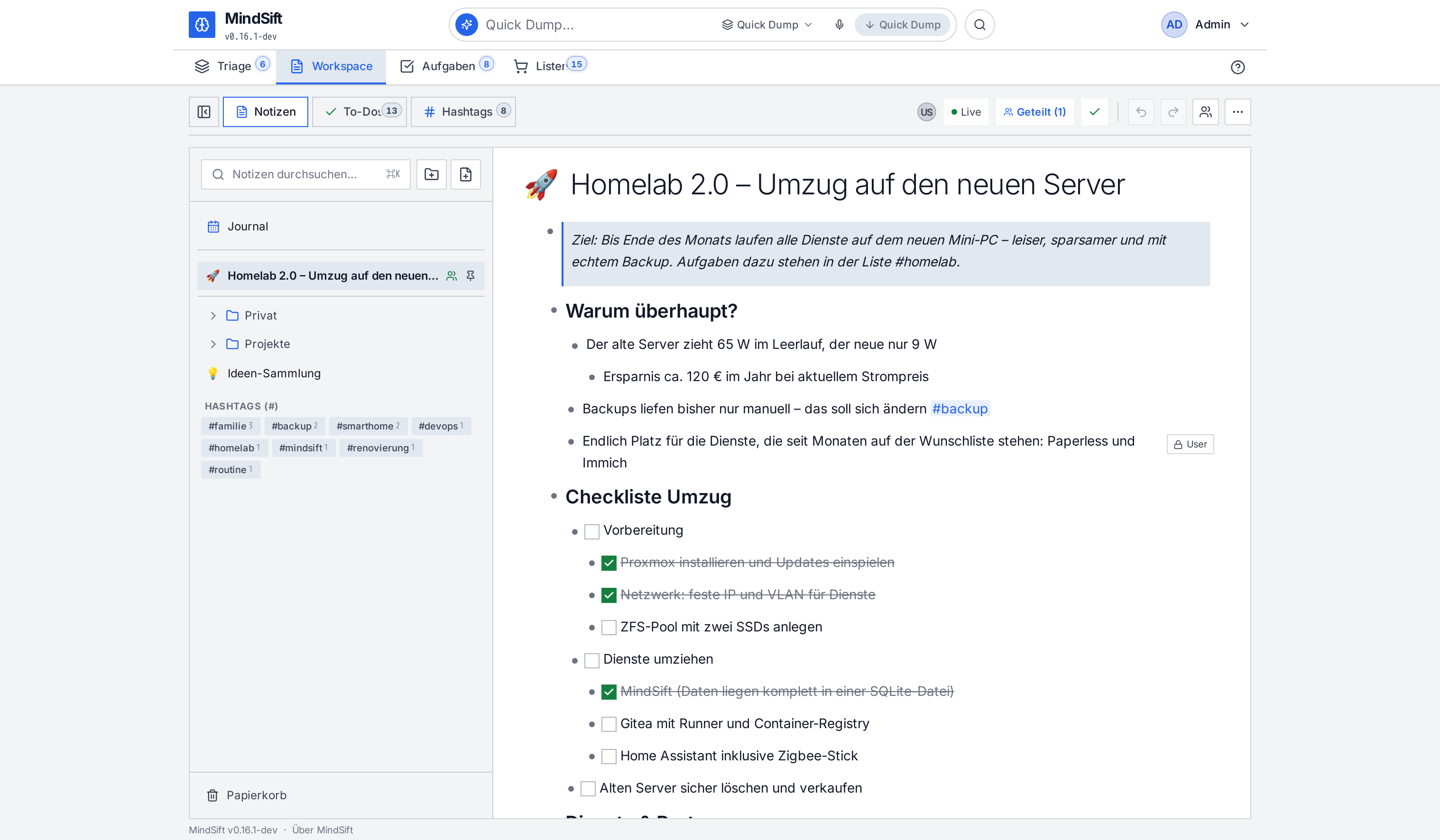
Task: Check Home Assistant Zigbee-Stick checkbox
Action: tap(609, 757)
